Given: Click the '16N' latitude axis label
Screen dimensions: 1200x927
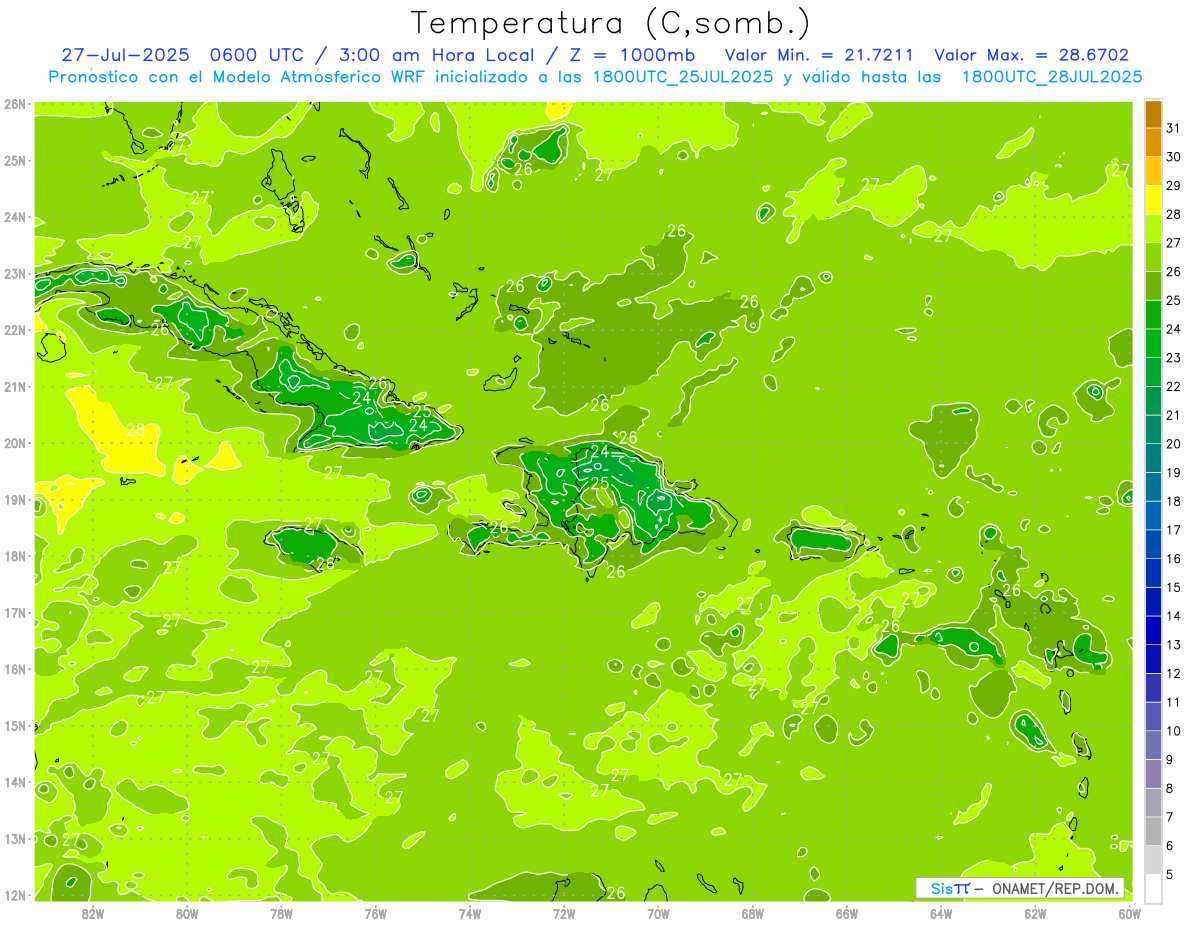Looking at the screenshot, I should (14, 669).
